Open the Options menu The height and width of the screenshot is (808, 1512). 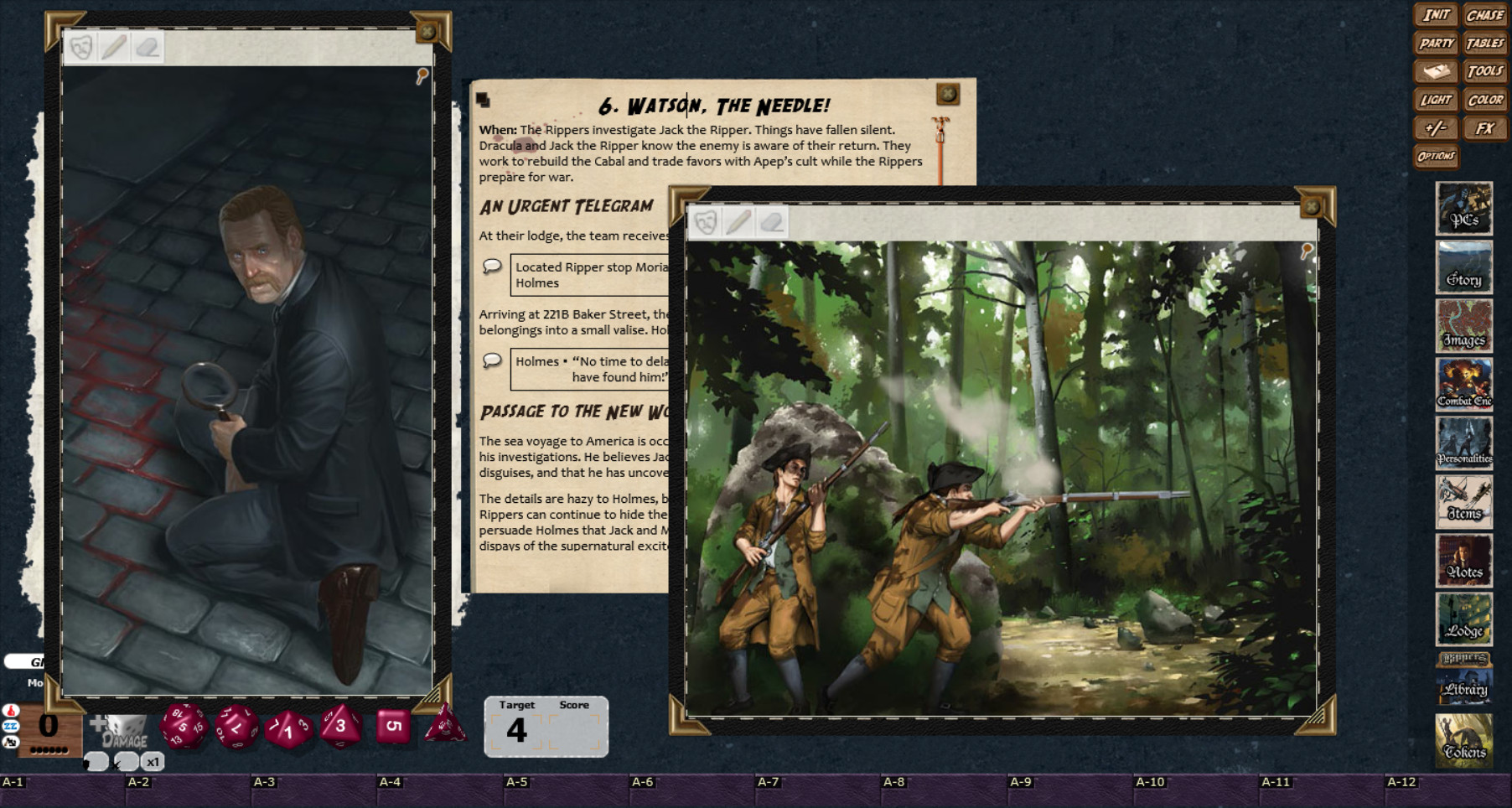pos(1435,156)
